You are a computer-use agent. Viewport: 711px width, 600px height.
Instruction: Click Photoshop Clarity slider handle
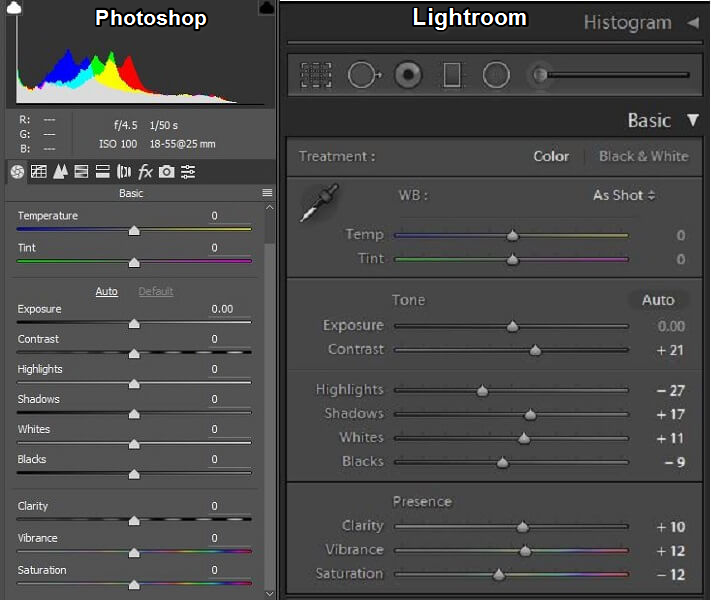pos(134,521)
